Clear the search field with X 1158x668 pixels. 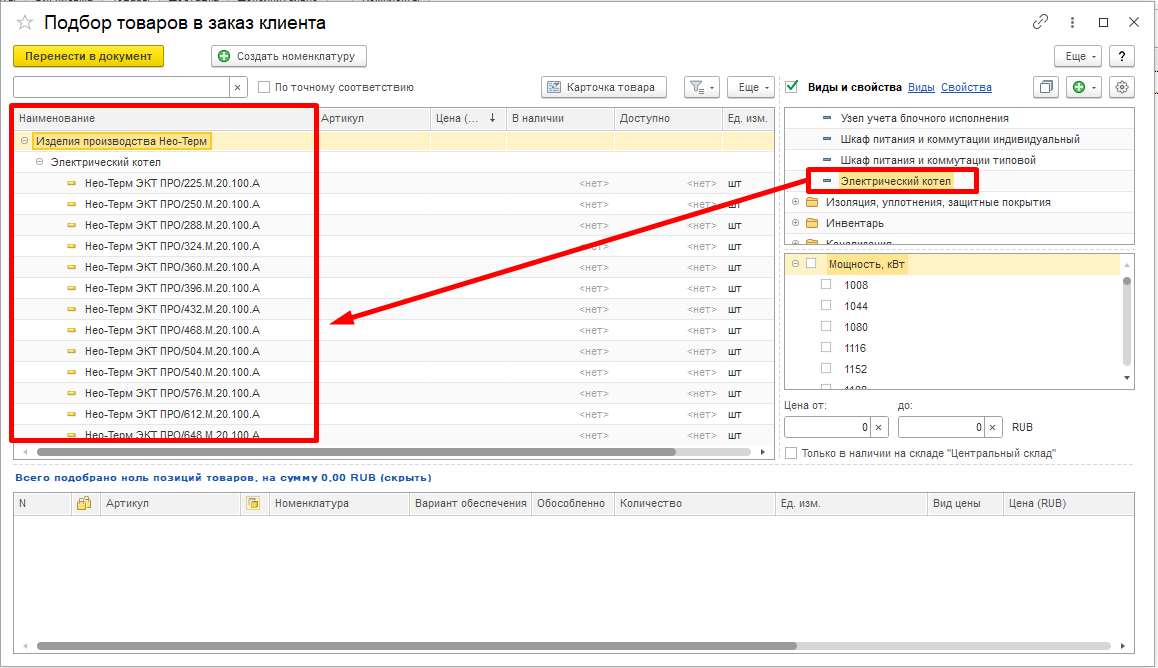(x=237, y=87)
